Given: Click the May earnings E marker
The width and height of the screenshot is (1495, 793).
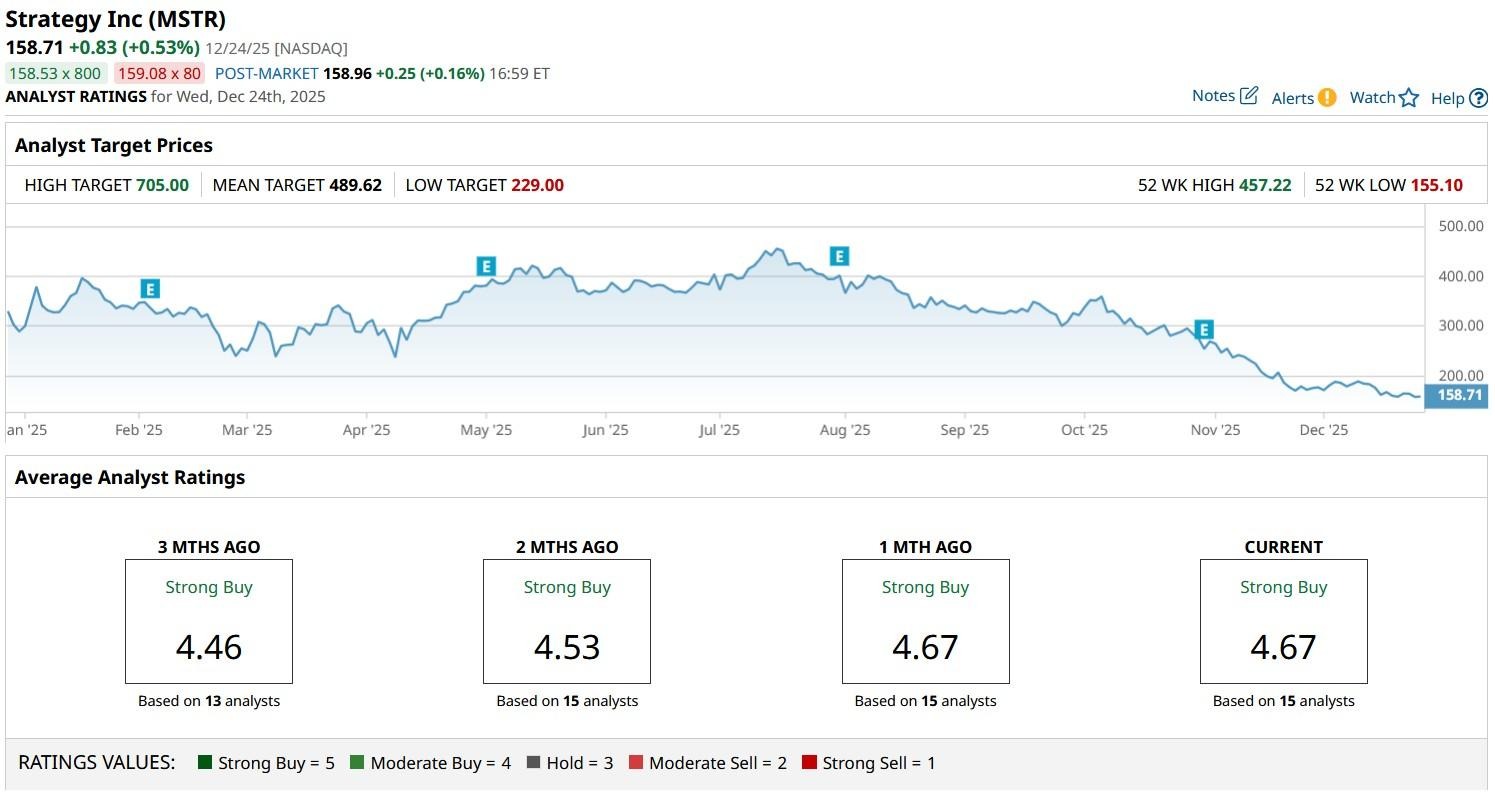Looking at the screenshot, I should pyautogui.click(x=486, y=266).
